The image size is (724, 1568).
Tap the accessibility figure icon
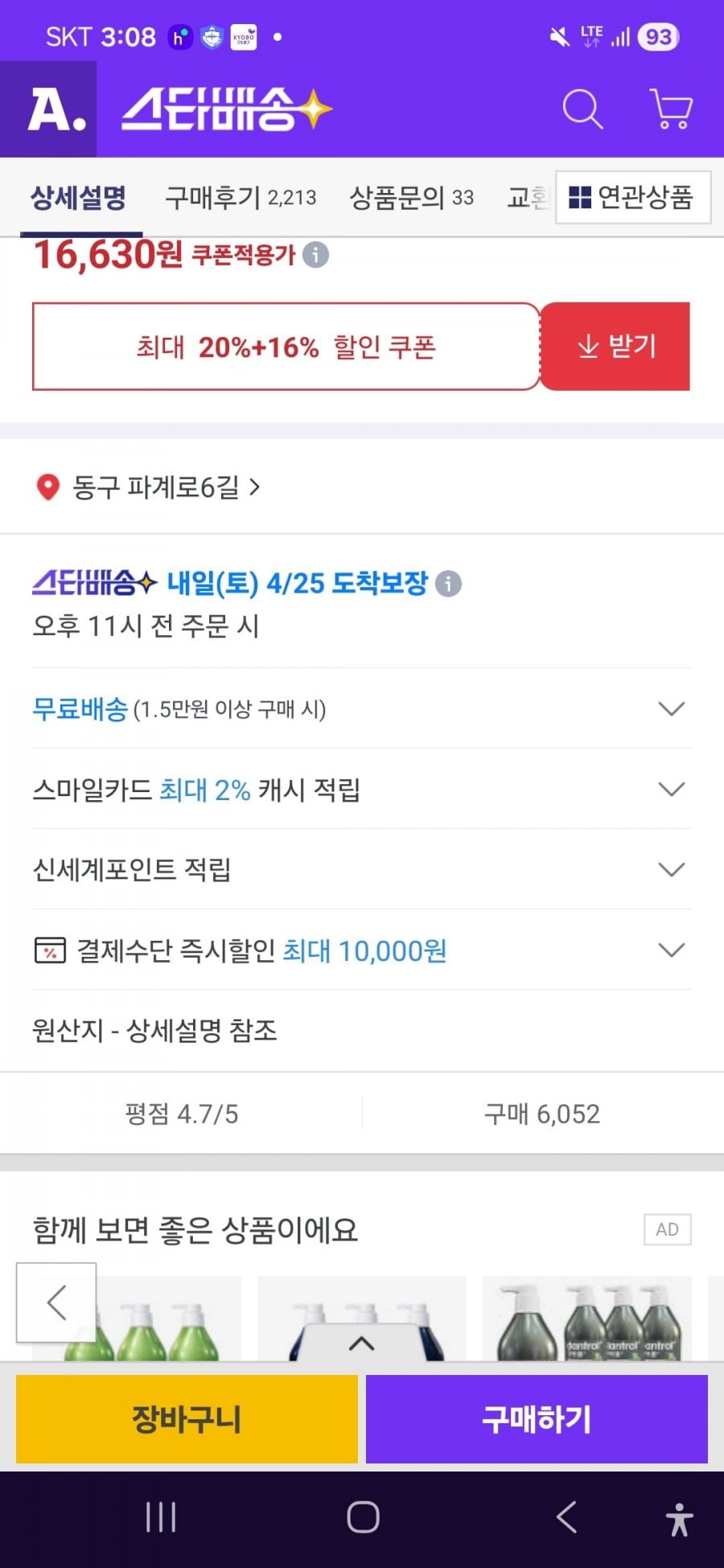point(679,1518)
